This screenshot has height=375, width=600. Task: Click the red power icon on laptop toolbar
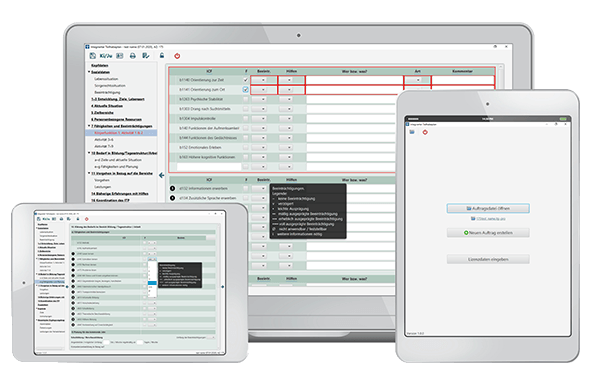click(x=177, y=56)
